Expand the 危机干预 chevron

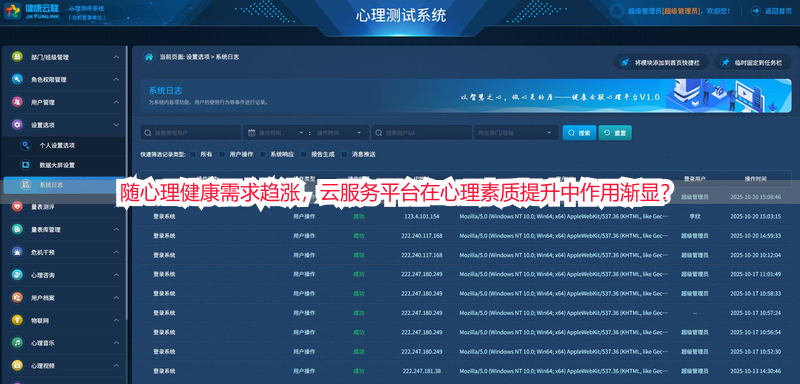coord(116,252)
